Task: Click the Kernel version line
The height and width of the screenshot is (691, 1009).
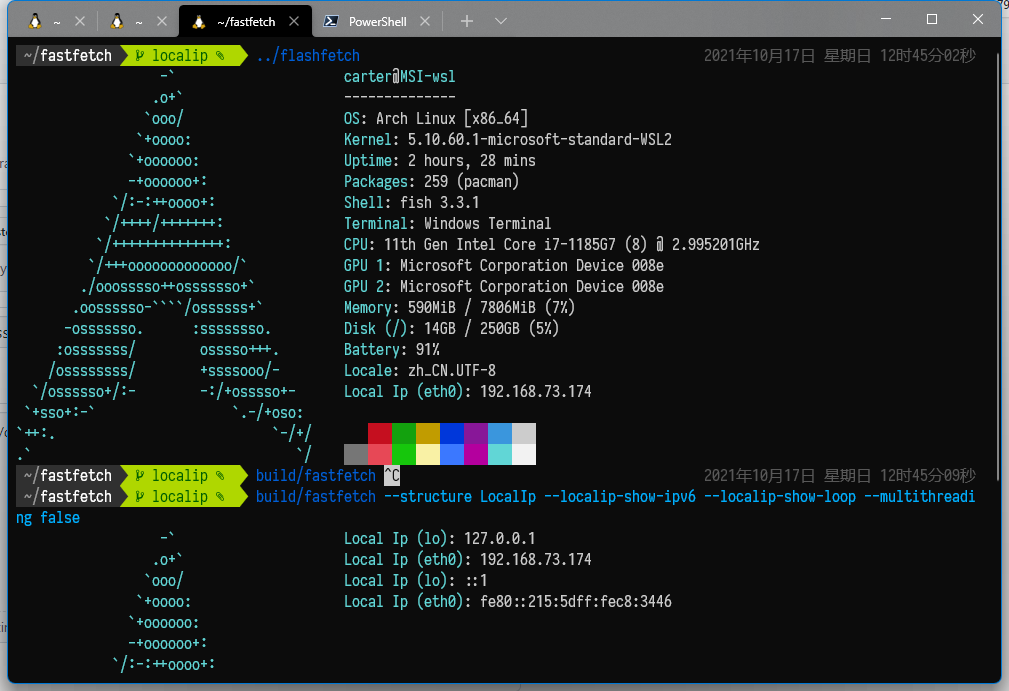Action: (508, 140)
